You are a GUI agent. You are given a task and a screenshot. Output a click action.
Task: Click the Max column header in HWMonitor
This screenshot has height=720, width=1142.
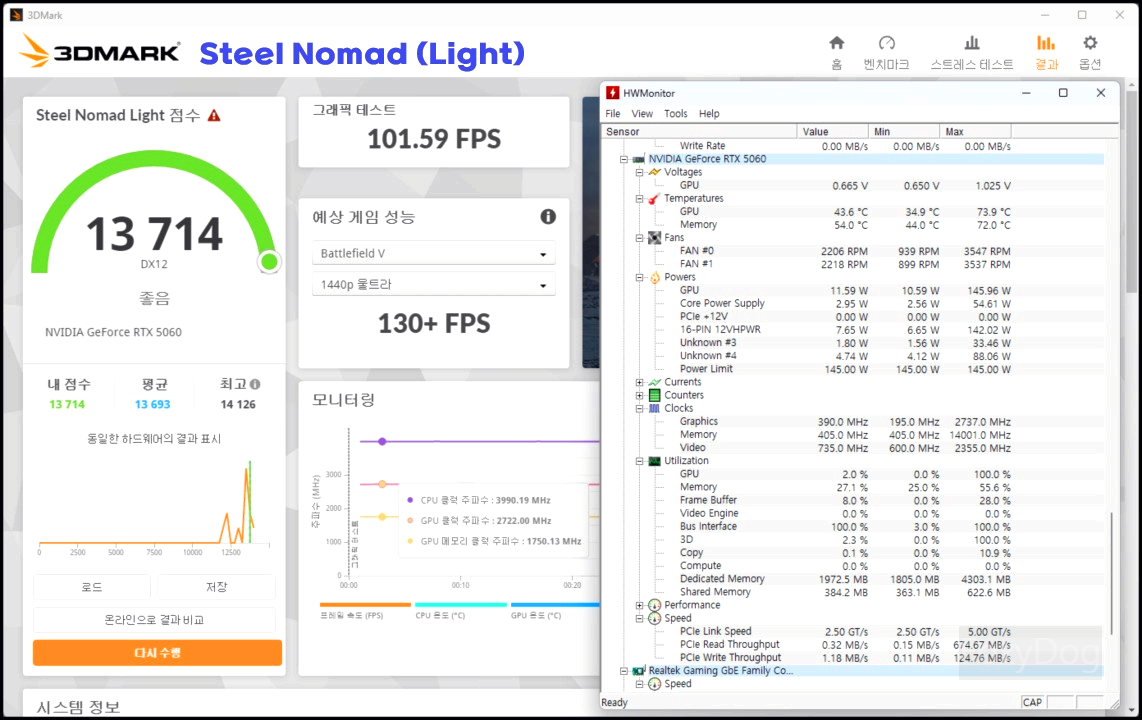[975, 132]
